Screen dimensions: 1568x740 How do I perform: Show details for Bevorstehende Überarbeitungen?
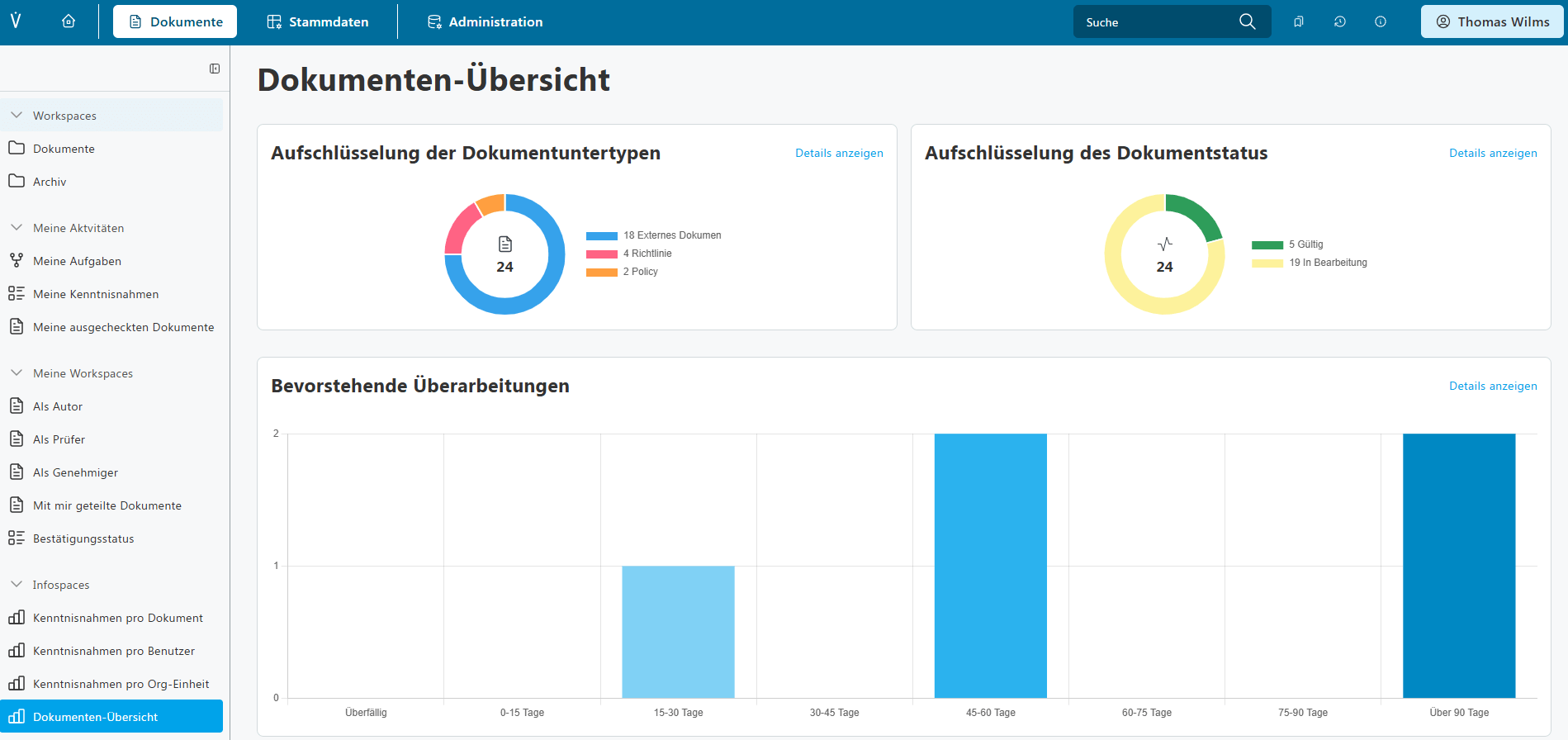point(1493,386)
